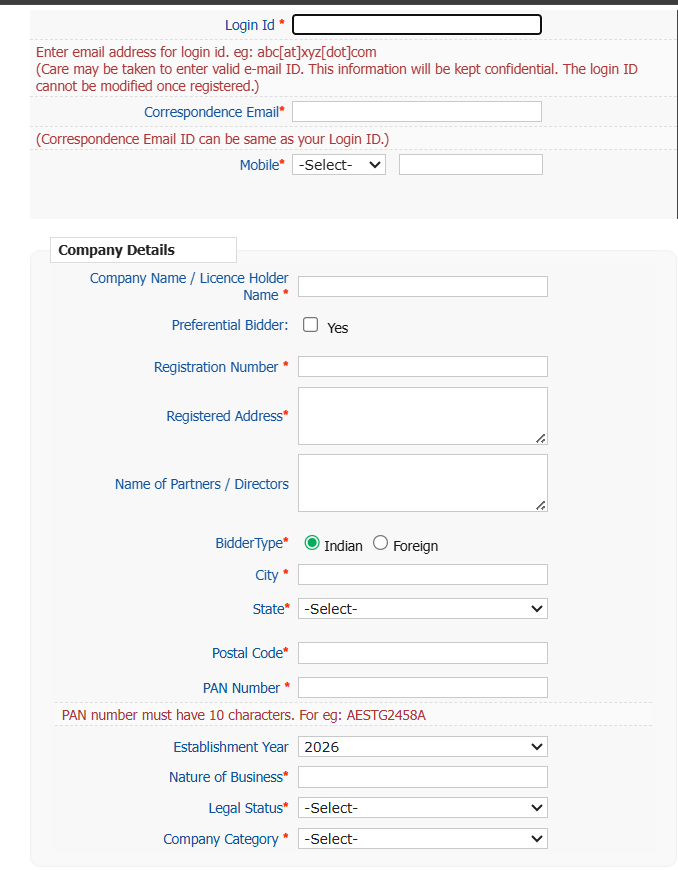Click the Postal Code input field
The height and width of the screenshot is (870, 678).
click(422, 653)
